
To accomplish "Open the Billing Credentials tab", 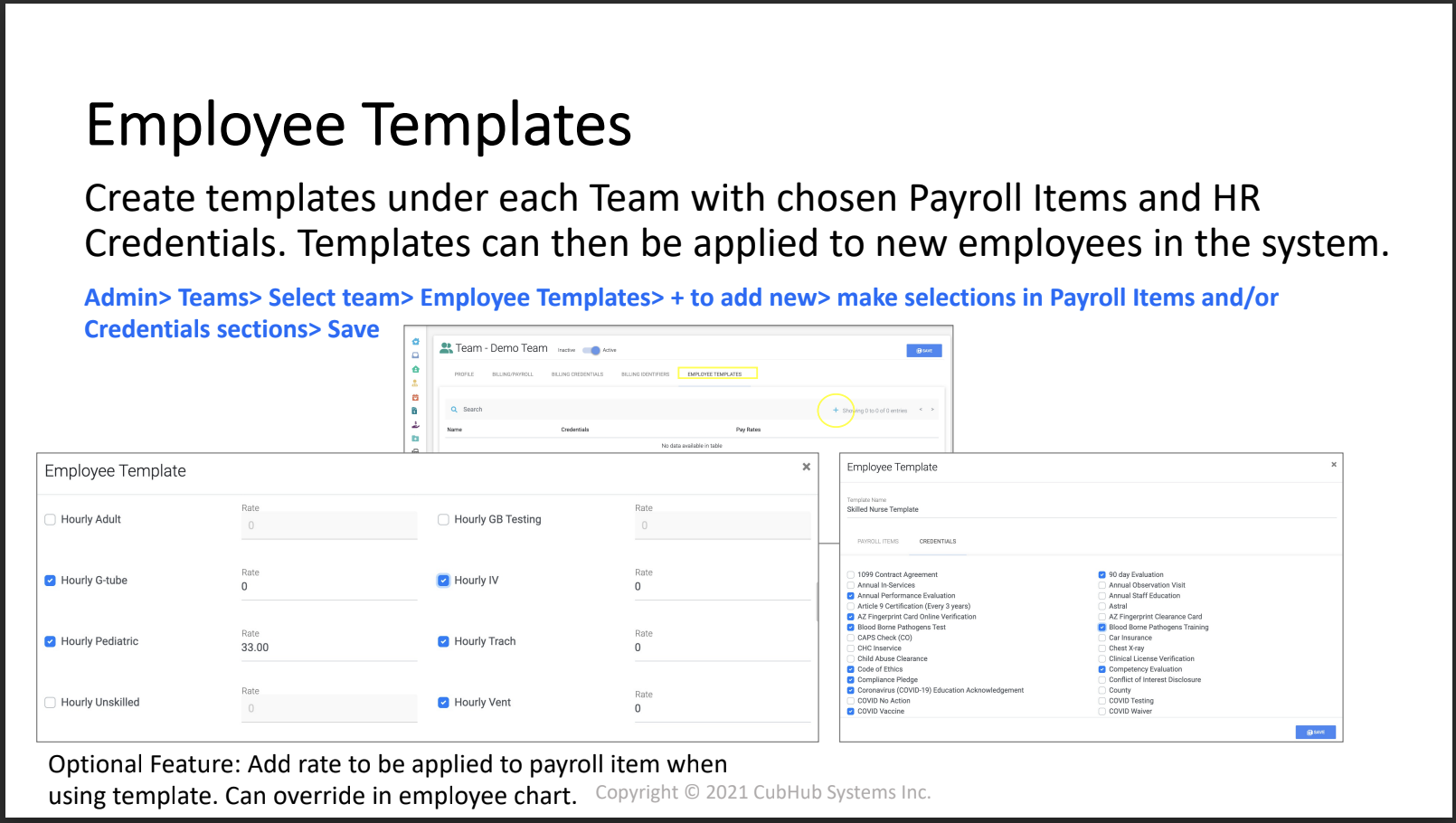I will (x=577, y=374).
